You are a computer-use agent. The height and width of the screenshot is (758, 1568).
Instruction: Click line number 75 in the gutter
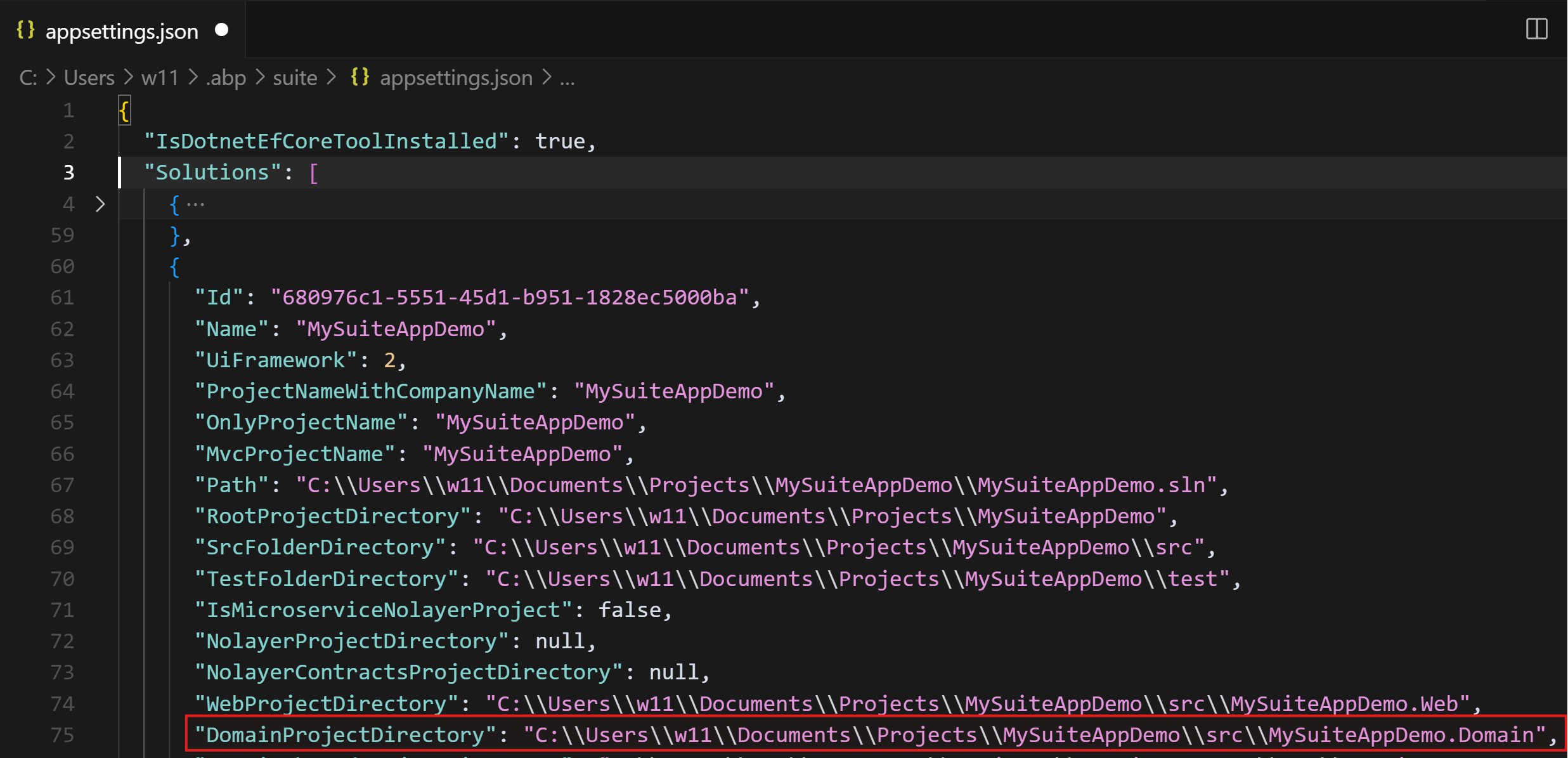[x=62, y=735]
